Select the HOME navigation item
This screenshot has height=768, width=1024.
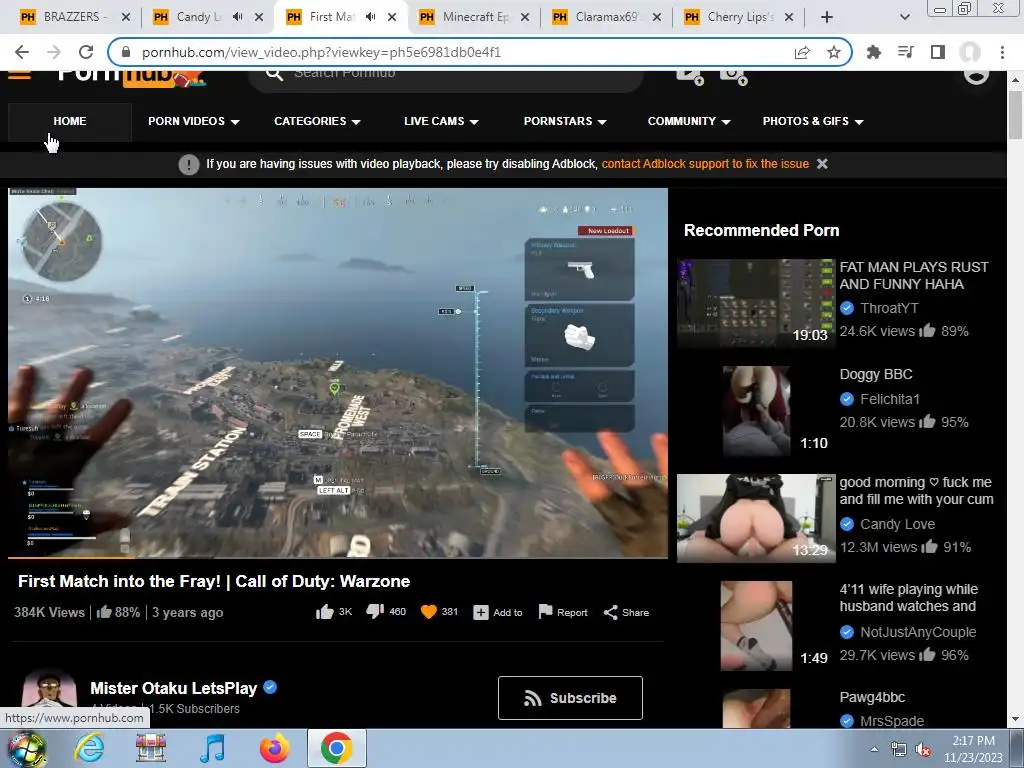tap(70, 121)
